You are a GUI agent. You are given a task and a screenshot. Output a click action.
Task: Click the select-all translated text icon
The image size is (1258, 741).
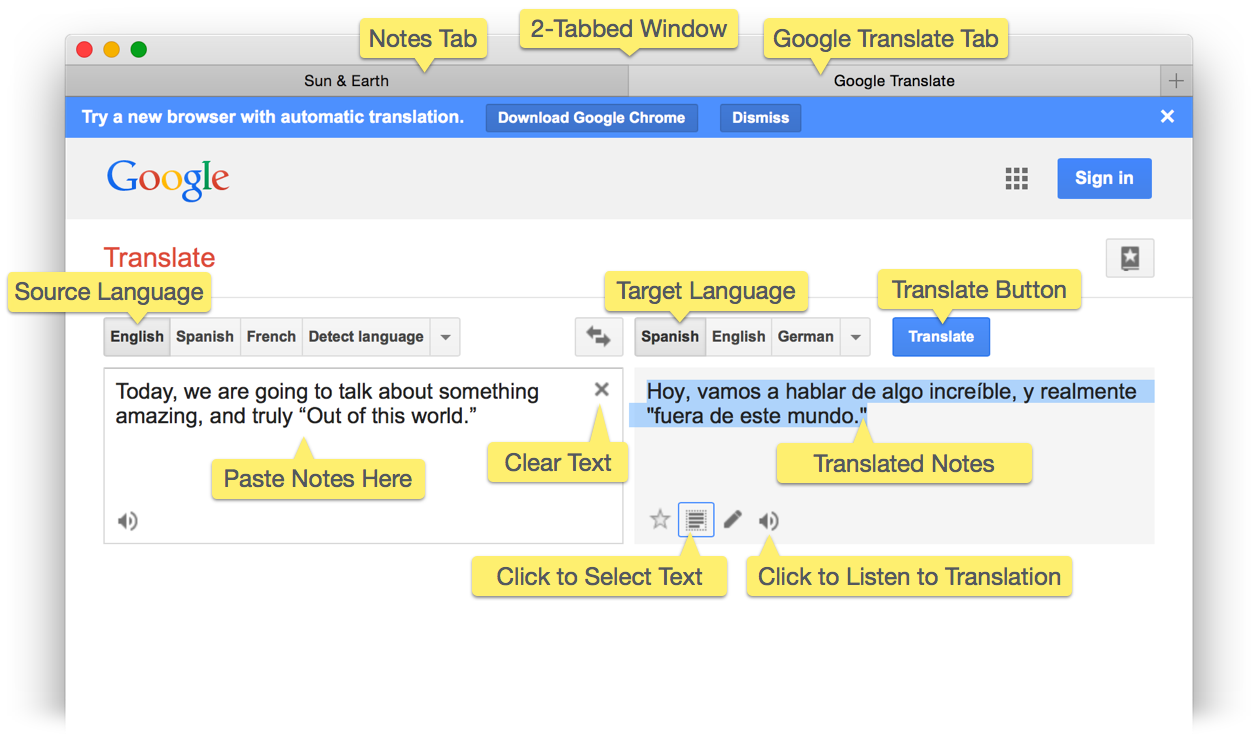click(x=696, y=520)
